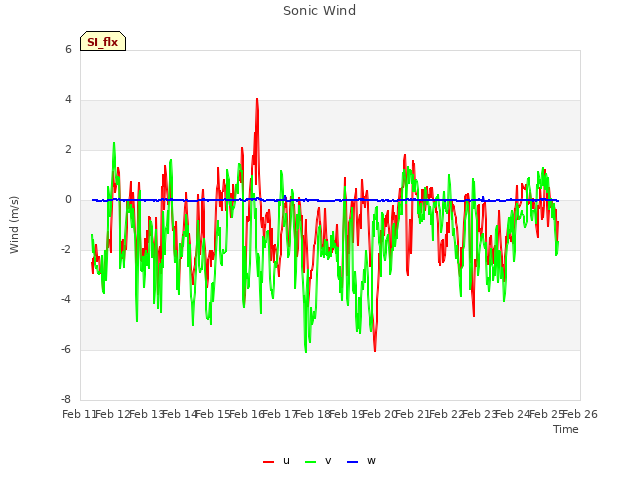Toggle the u series legend entry

pyautogui.click(x=277, y=461)
